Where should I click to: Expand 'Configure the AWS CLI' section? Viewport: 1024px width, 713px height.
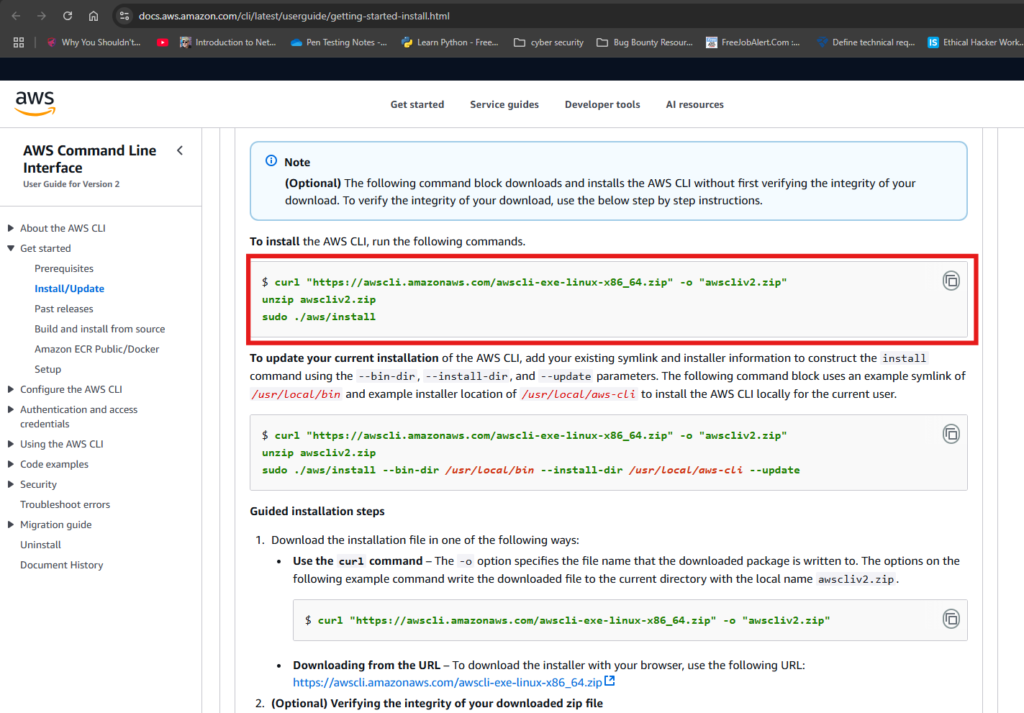pyautogui.click(x=10, y=389)
